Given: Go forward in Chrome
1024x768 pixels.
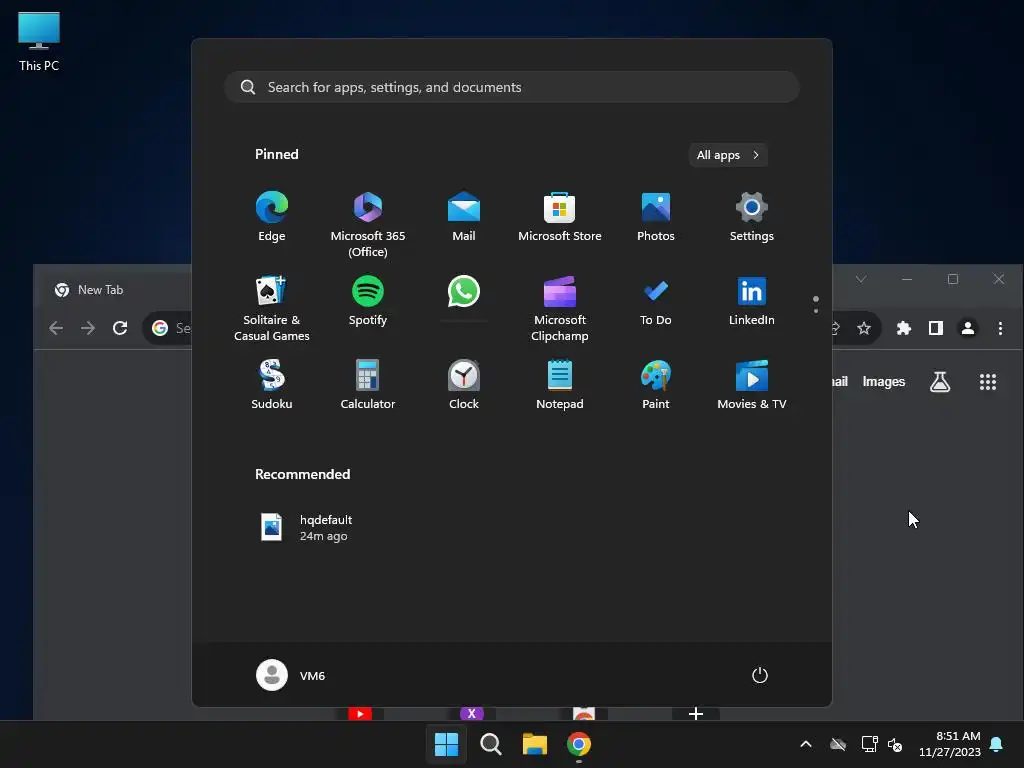Looking at the screenshot, I should click(x=88, y=328).
